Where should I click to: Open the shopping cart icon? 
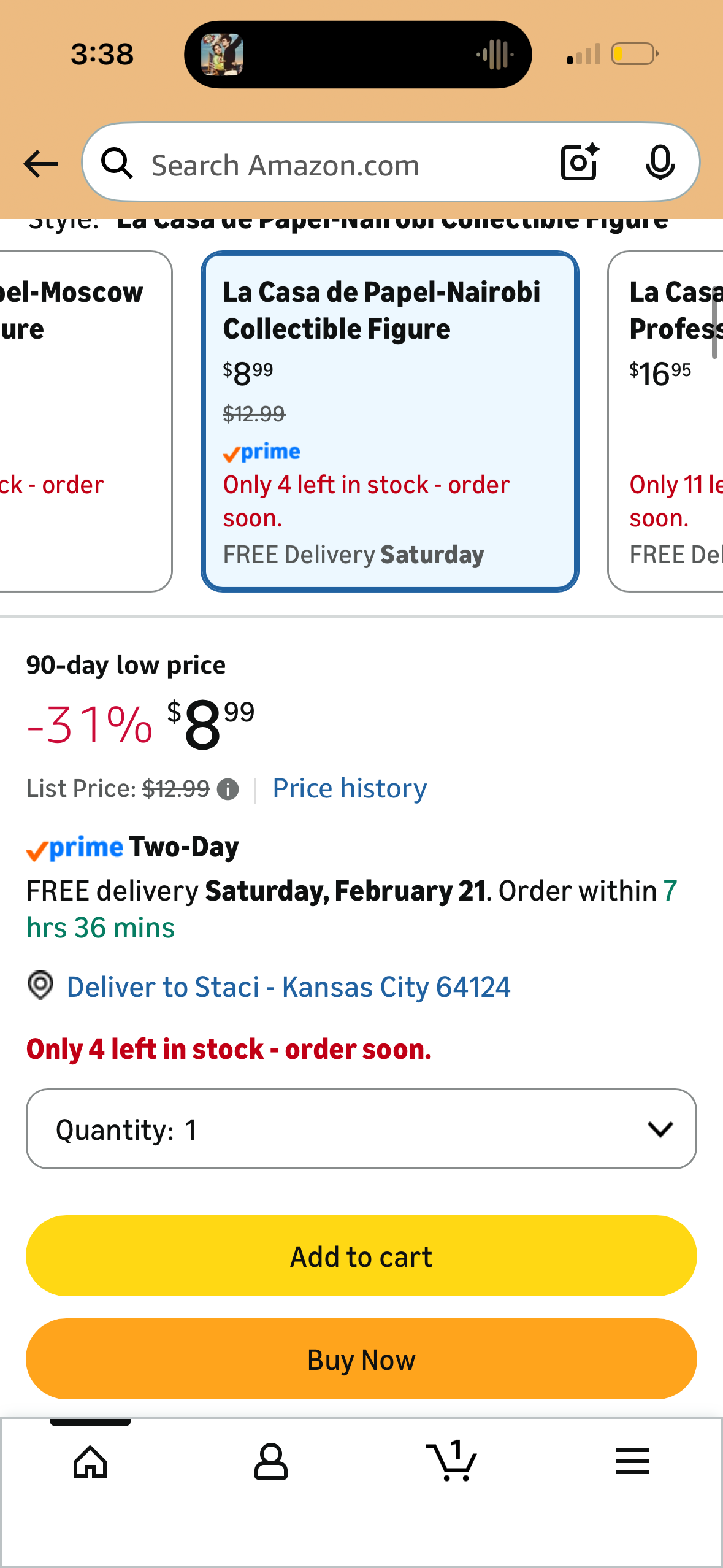click(x=451, y=1460)
